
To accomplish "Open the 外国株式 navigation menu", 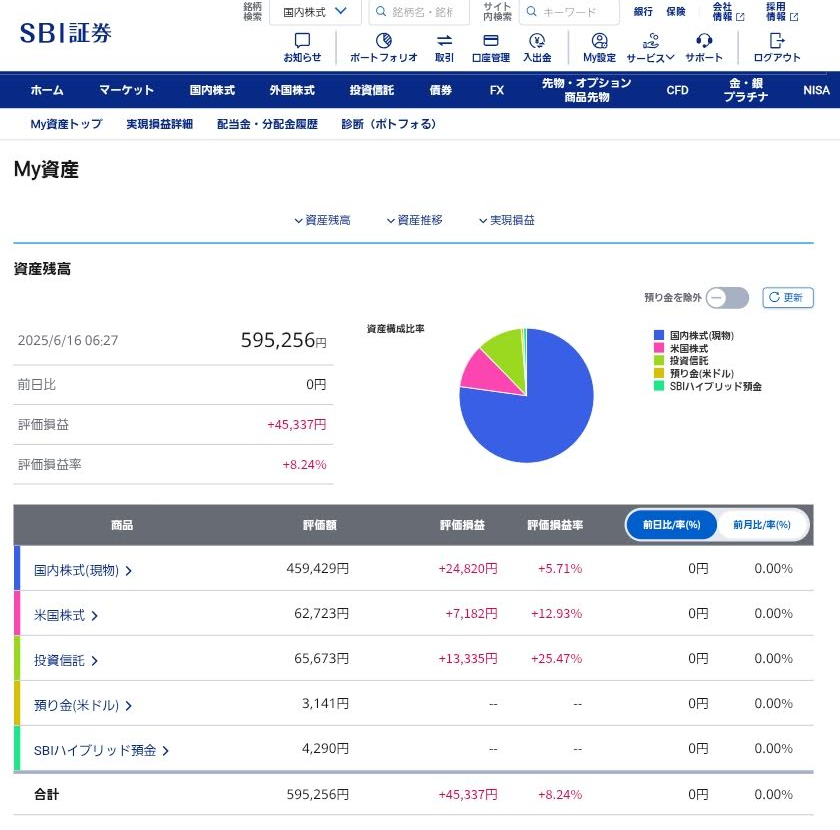I will (292, 90).
